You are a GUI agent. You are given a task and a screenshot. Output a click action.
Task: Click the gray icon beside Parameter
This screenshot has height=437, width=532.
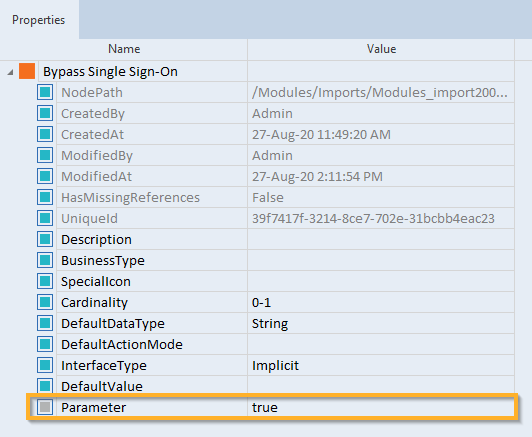coord(45,407)
